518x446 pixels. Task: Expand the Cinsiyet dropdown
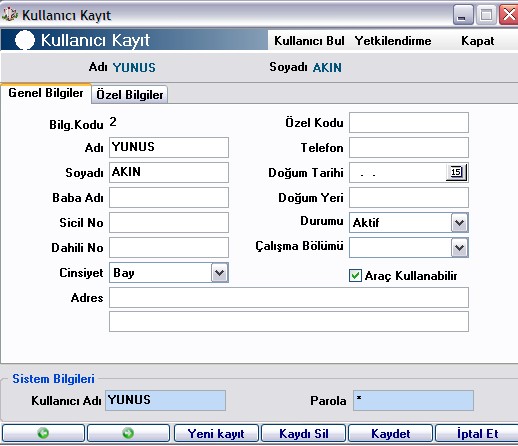click(219, 273)
